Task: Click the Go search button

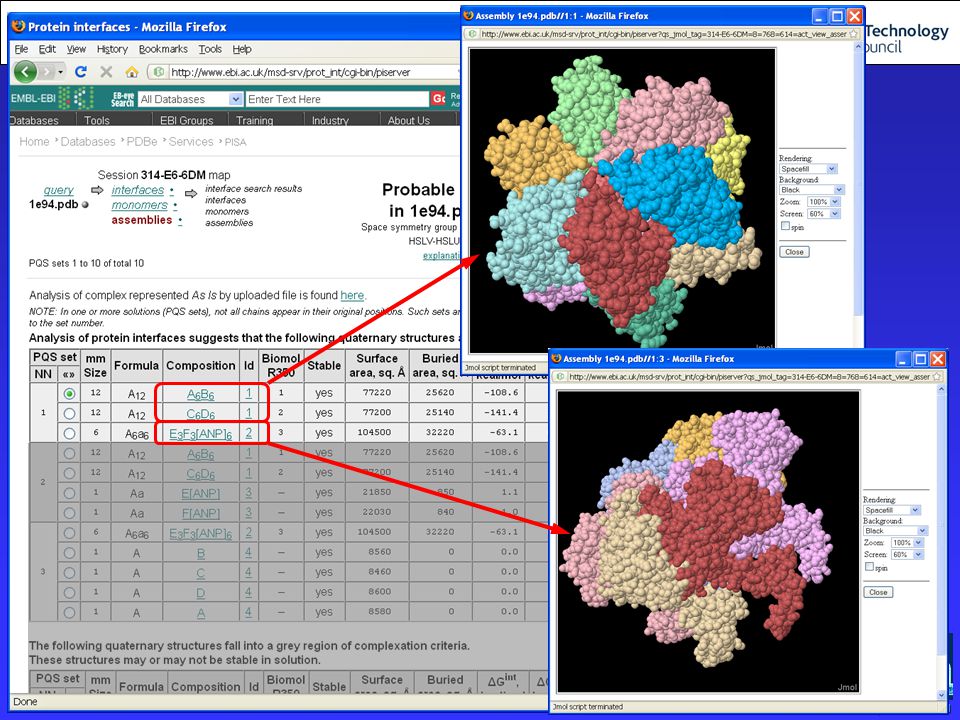Action: [x=438, y=99]
